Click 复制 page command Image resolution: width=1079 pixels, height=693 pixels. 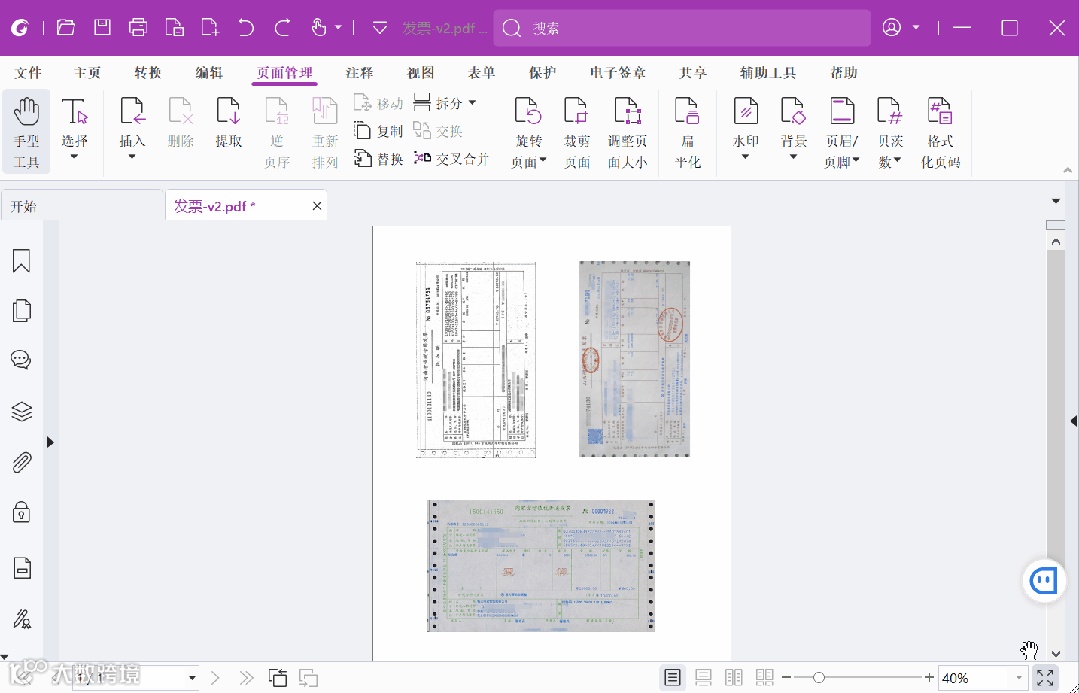tap(378, 131)
